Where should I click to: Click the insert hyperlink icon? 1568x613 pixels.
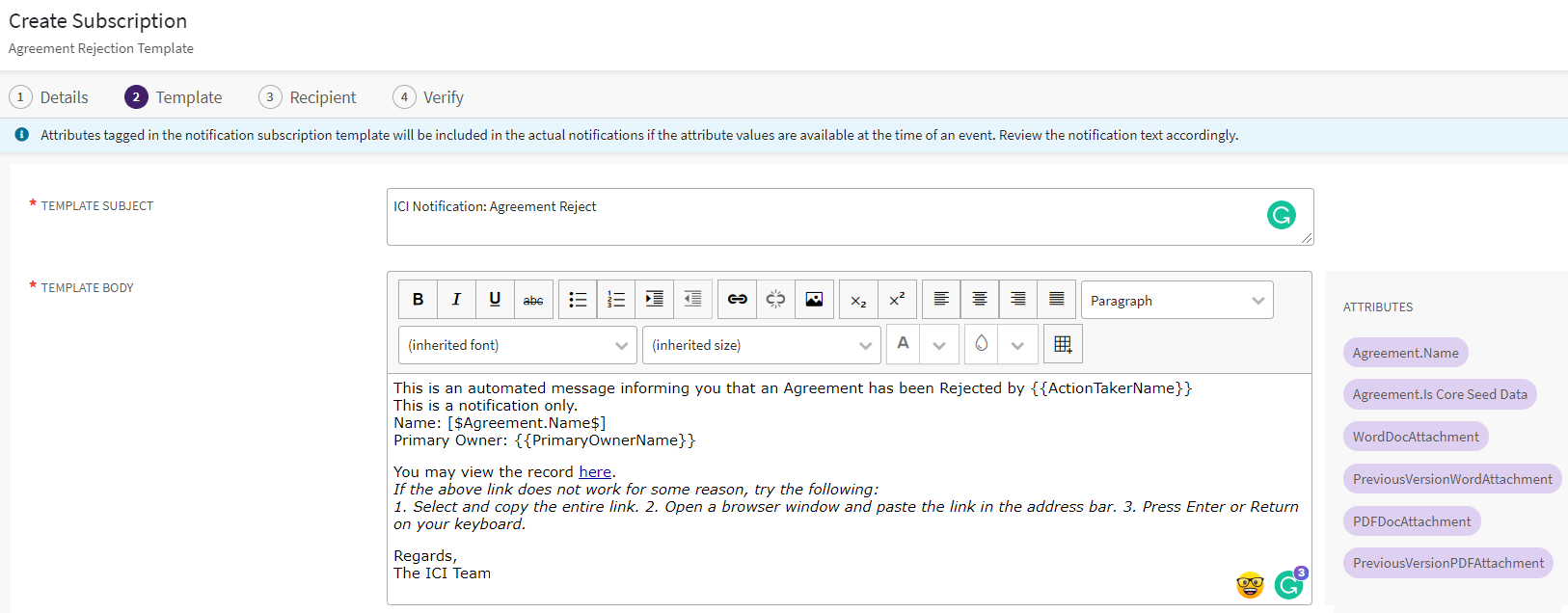point(737,300)
